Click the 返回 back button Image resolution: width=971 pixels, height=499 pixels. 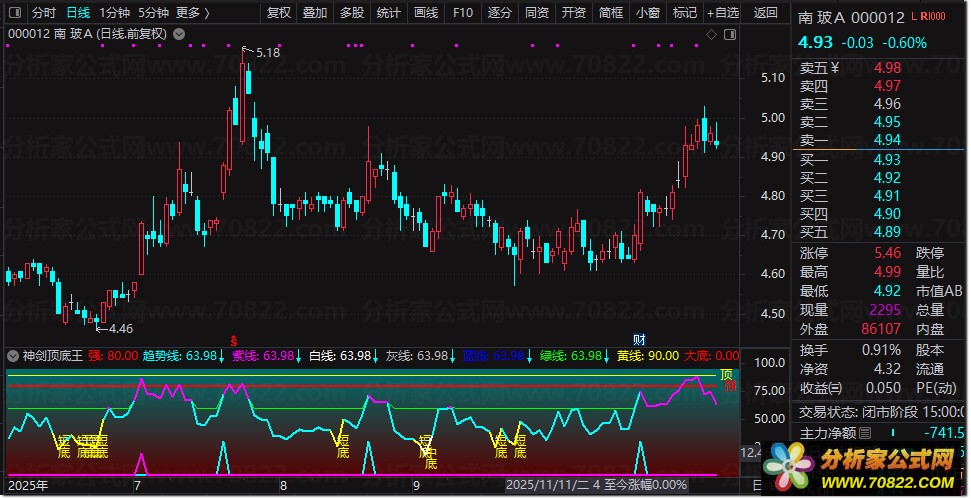point(765,12)
